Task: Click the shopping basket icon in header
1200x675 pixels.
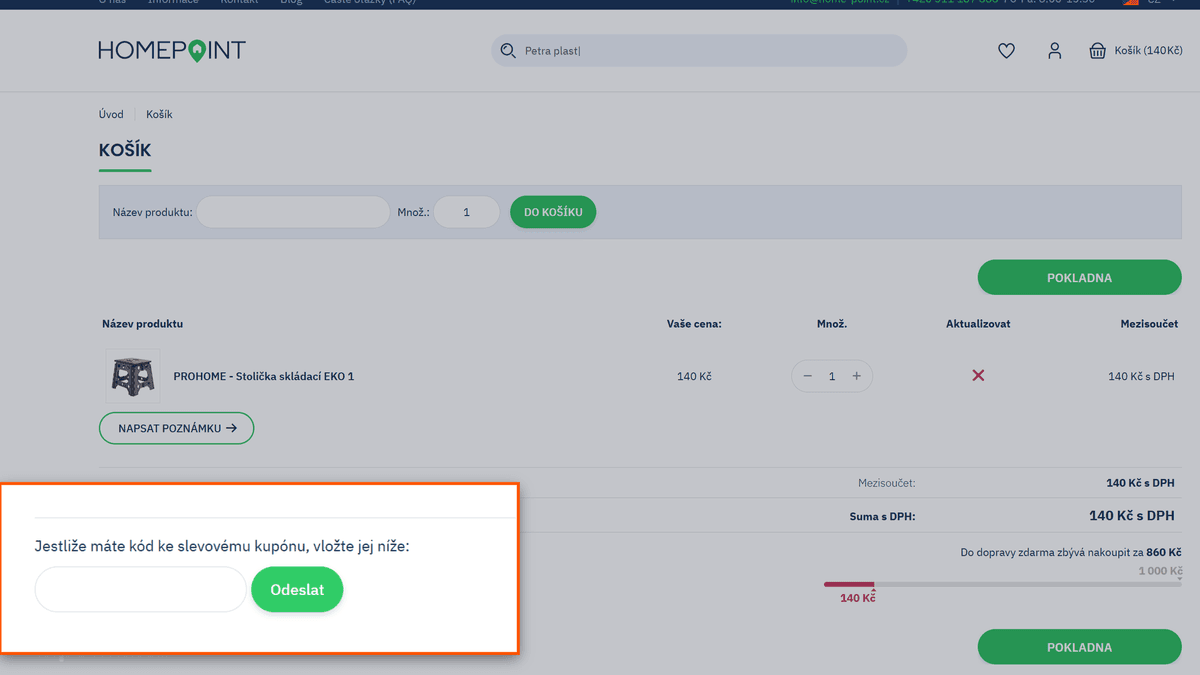Action: (x=1098, y=51)
